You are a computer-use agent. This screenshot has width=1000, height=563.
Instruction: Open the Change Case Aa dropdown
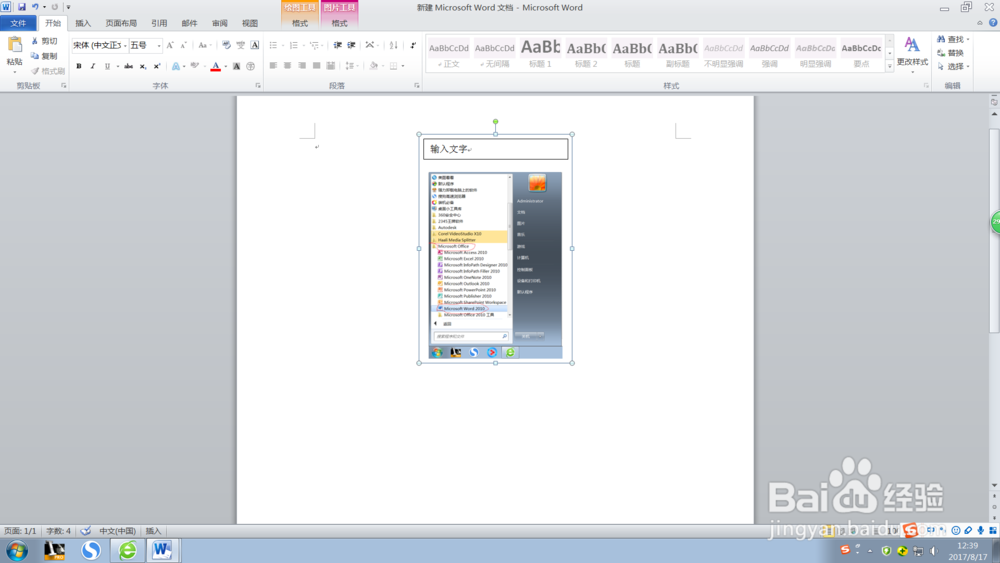coord(203,45)
